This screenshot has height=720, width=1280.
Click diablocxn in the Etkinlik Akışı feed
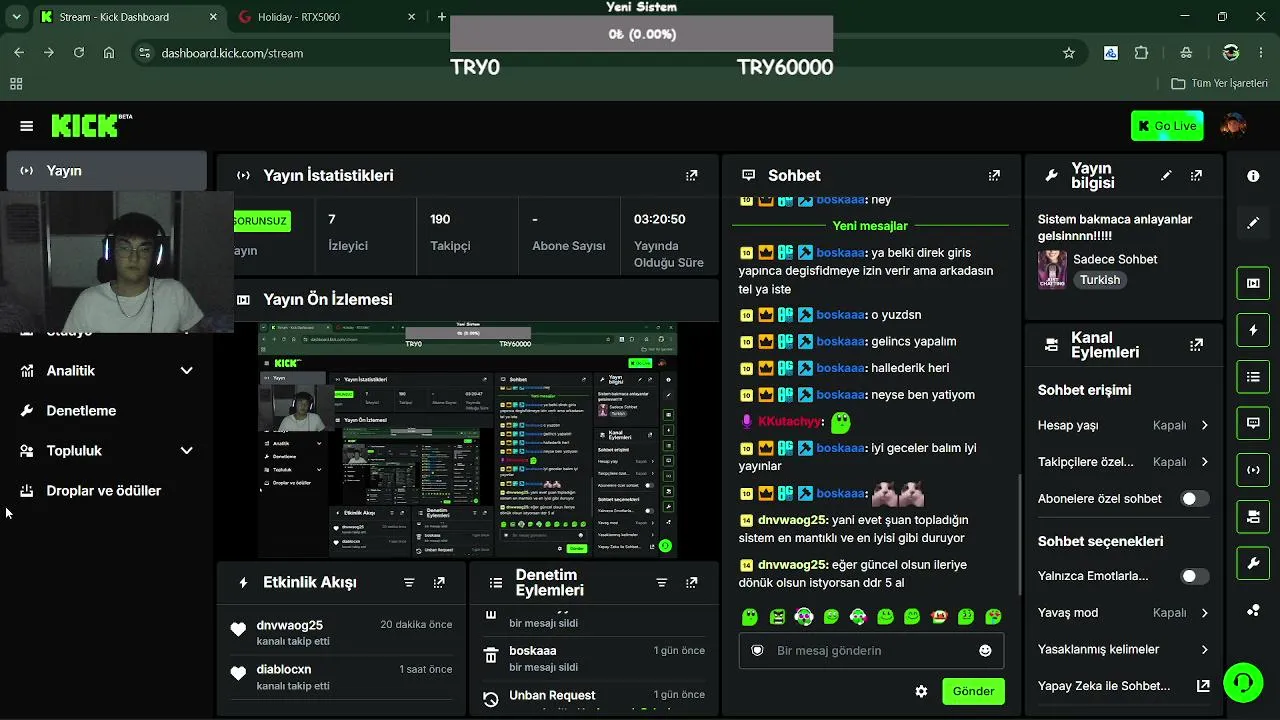[x=283, y=669]
